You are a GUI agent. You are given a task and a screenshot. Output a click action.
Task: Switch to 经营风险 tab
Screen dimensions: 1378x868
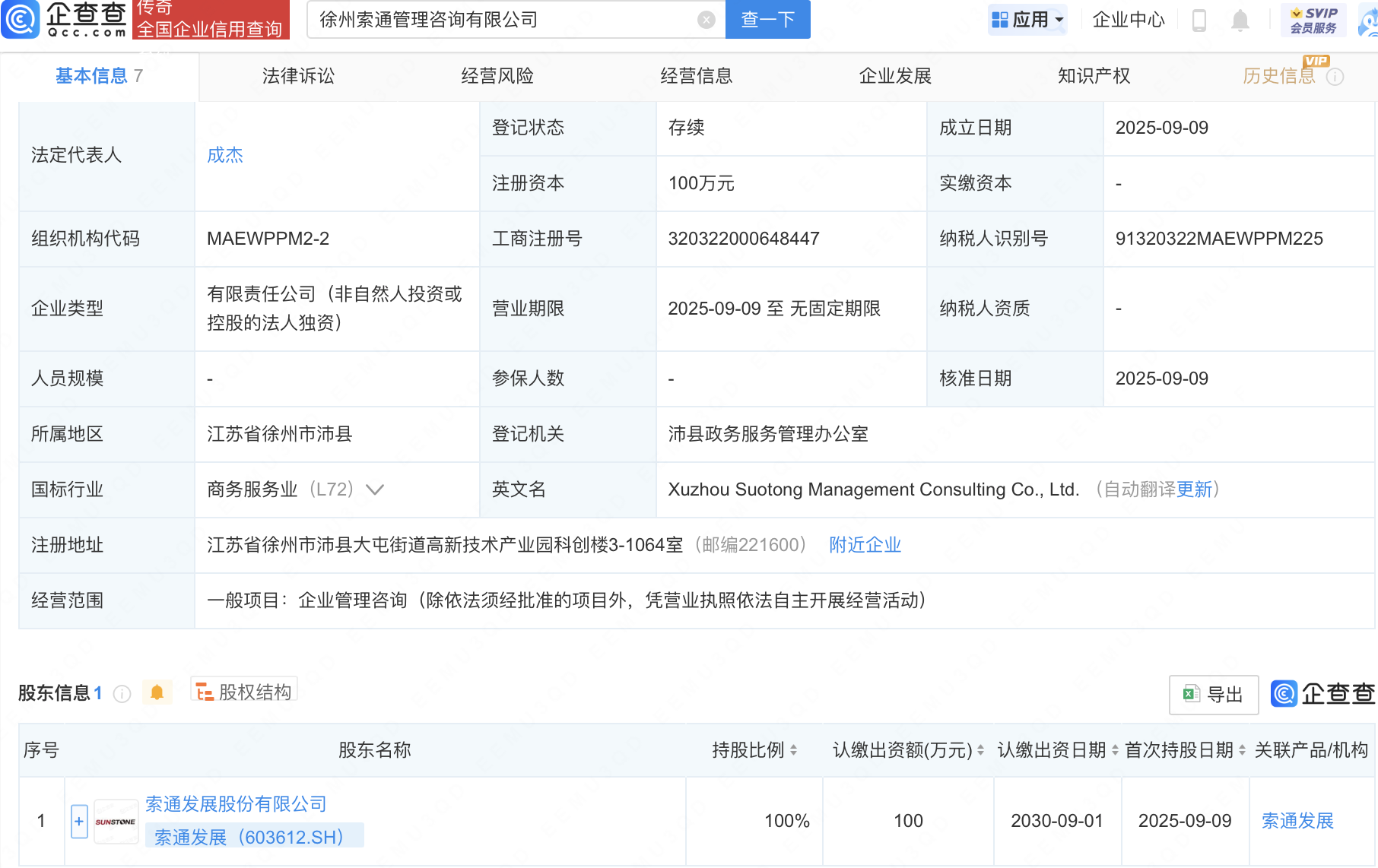point(498,76)
